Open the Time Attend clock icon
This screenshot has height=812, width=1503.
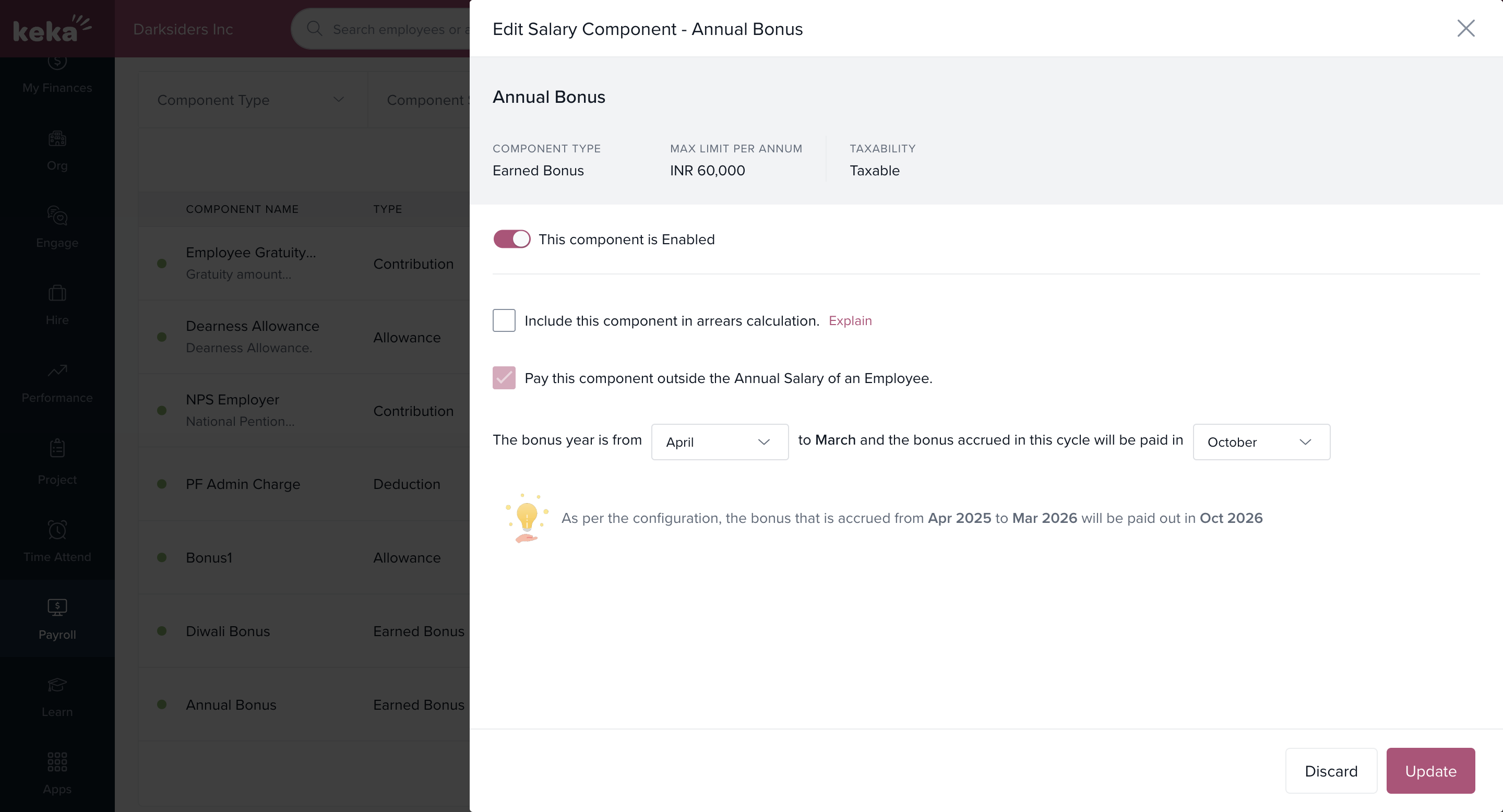tap(57, 530)
